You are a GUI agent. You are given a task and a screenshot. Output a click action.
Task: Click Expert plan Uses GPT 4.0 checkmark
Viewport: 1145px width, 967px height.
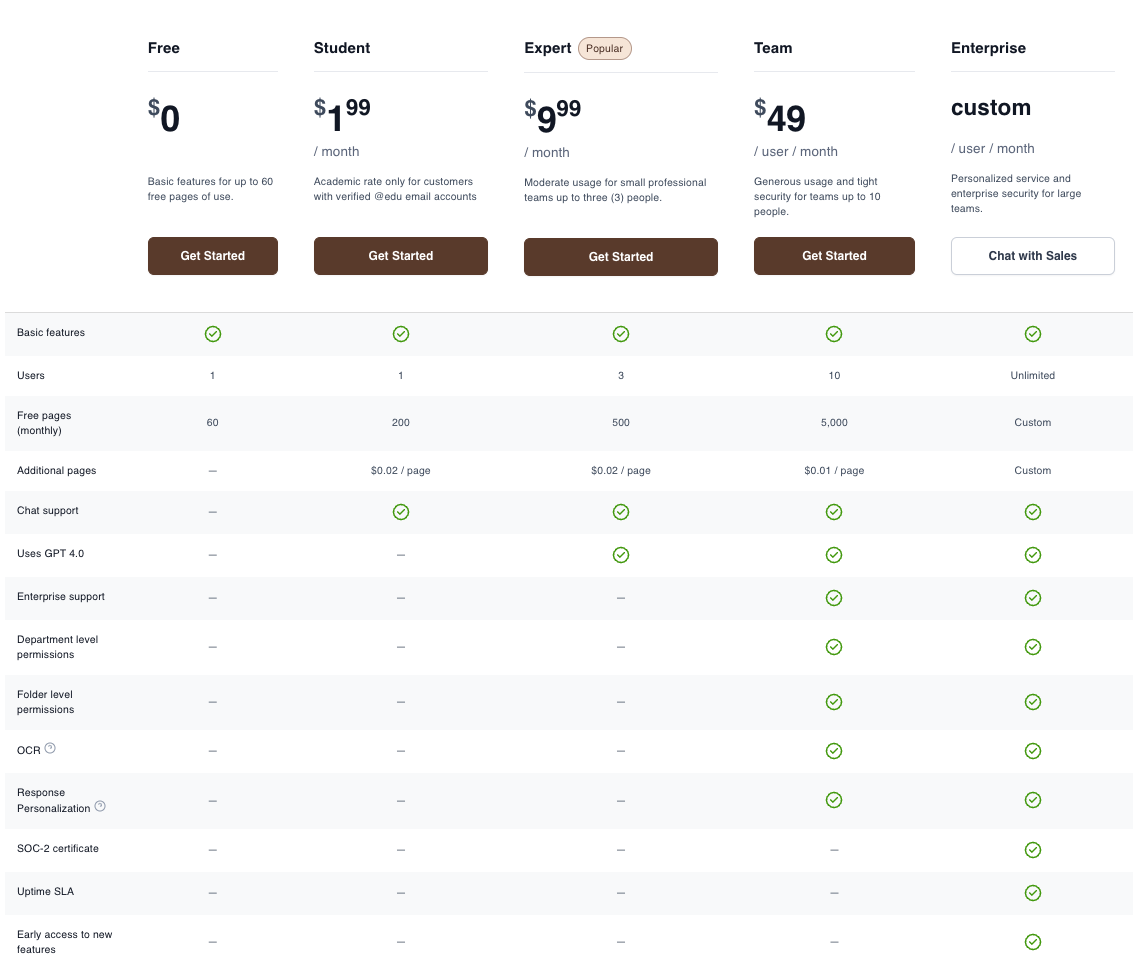pos(621,555)
